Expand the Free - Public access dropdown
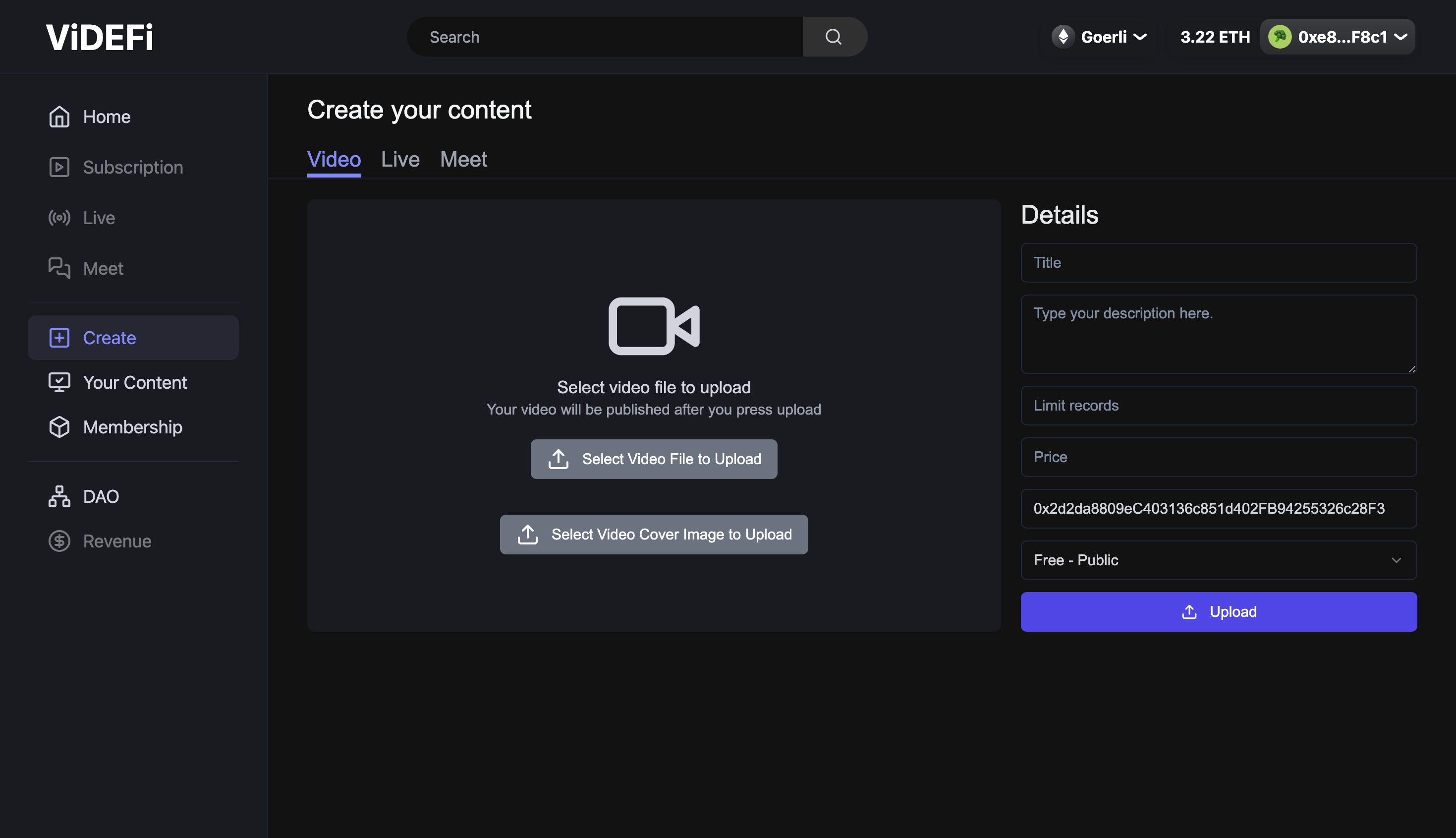This screenshot has height=838, width=1456. pos(1219,560)
